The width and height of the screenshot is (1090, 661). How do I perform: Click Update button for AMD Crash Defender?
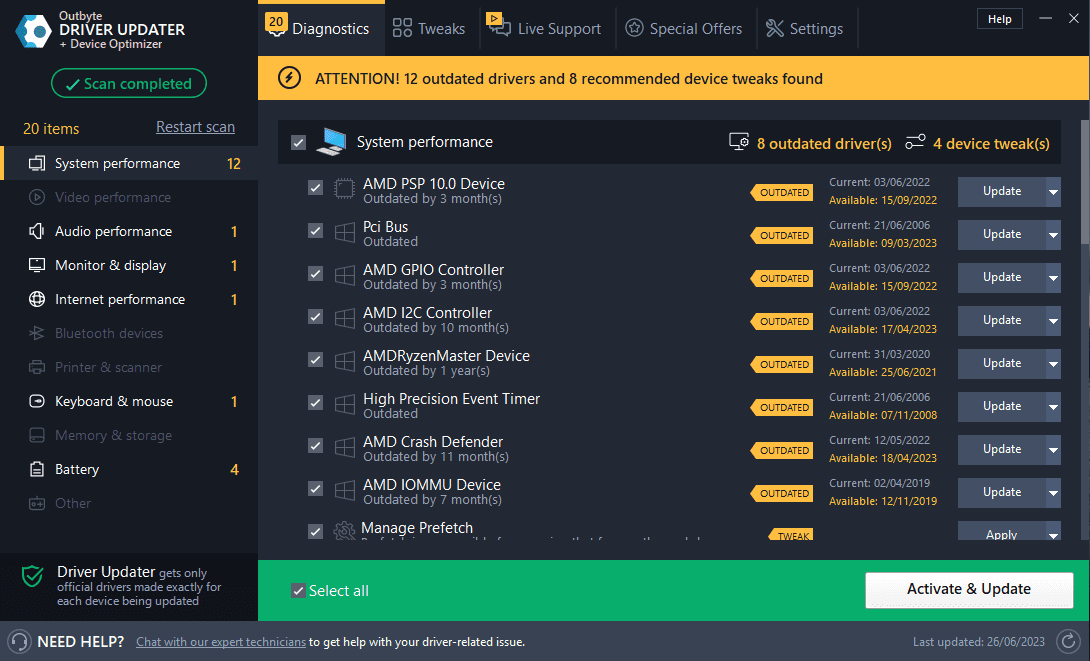(x=1002, y=450)
